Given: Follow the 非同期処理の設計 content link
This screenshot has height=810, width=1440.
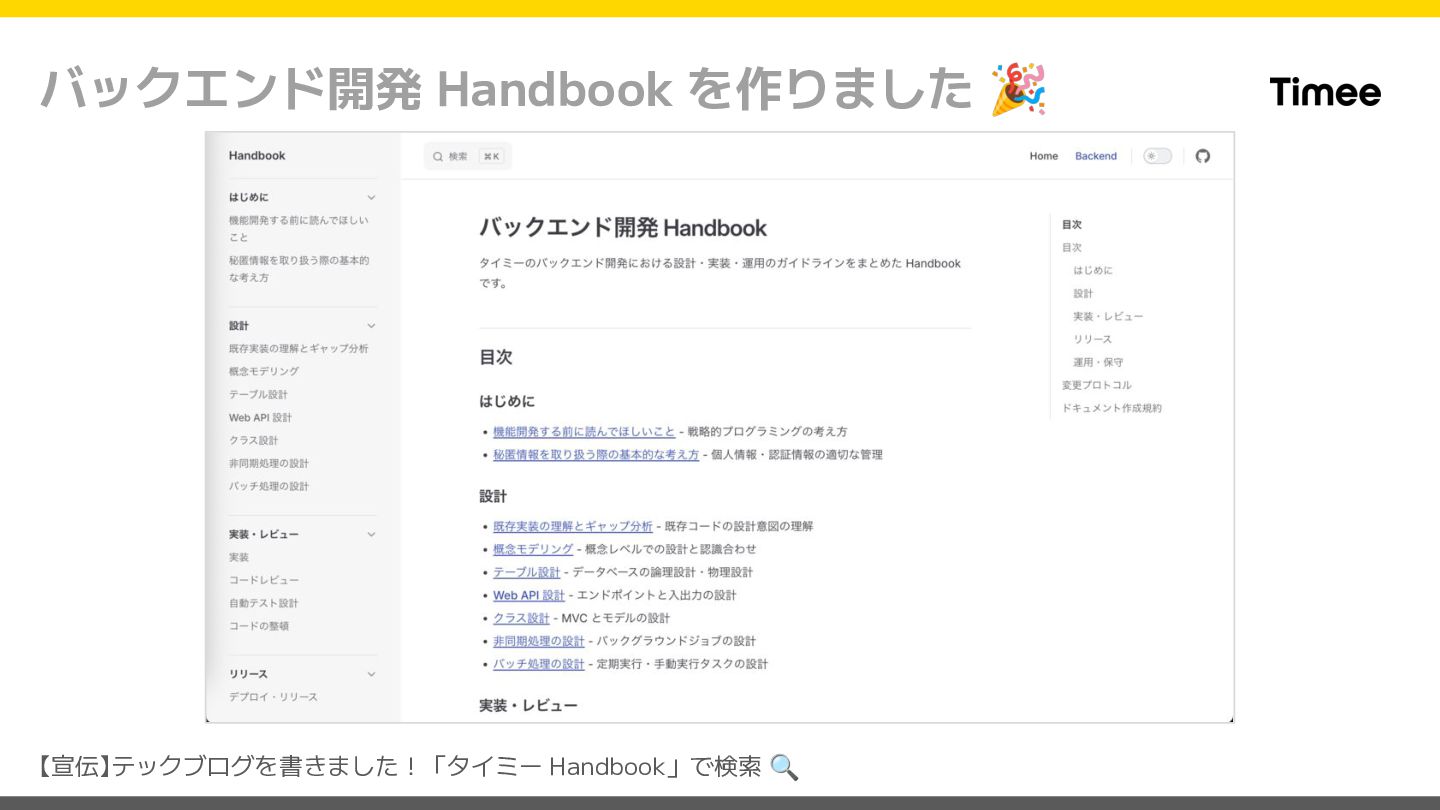Looking at the screenshot, I should pos(539,642).
